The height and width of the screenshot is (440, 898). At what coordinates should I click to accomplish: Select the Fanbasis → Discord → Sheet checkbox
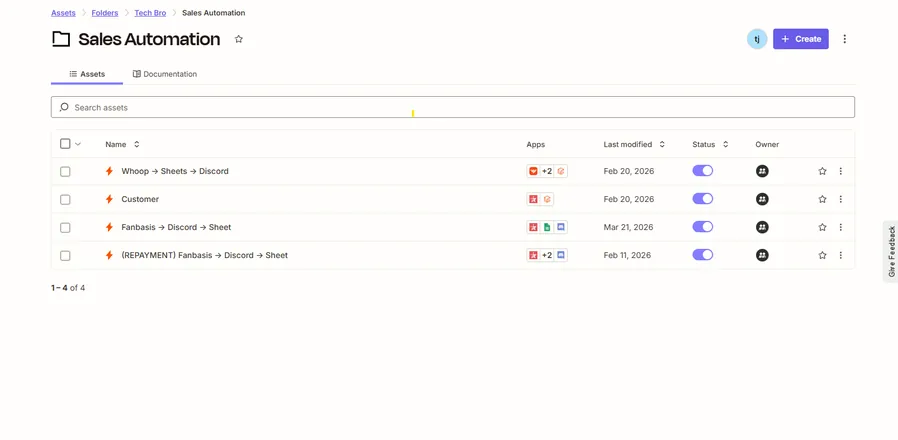(x=65, y=227)
